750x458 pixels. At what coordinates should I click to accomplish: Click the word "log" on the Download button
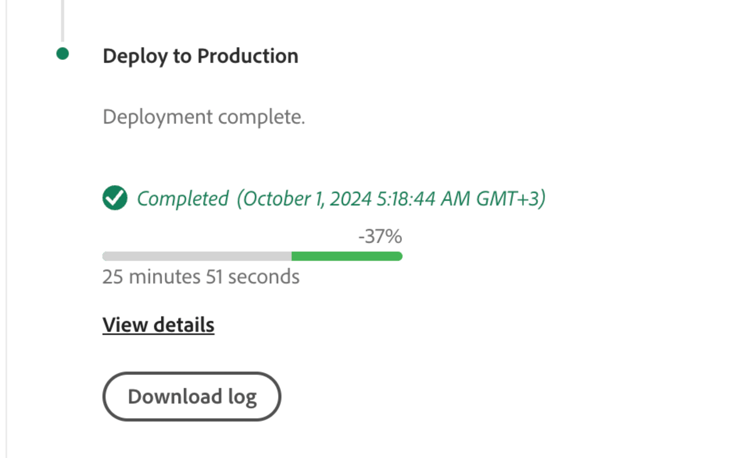coord(240,397)
